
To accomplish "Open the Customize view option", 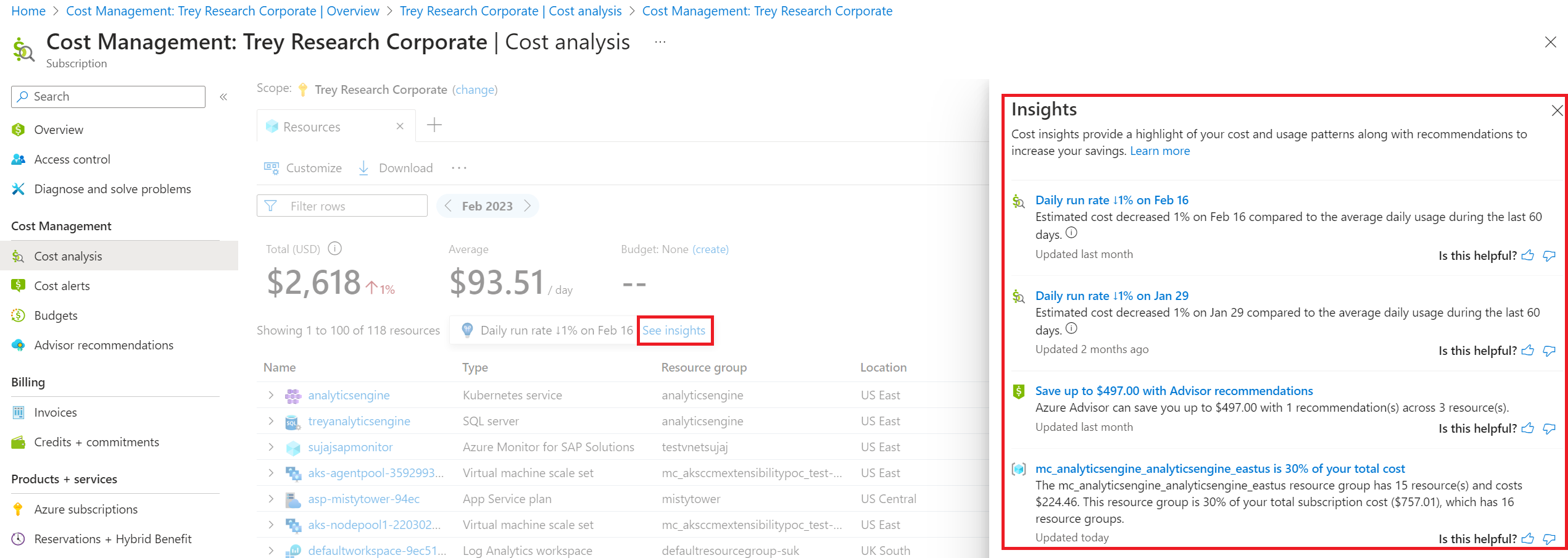I will click(304, 168).
